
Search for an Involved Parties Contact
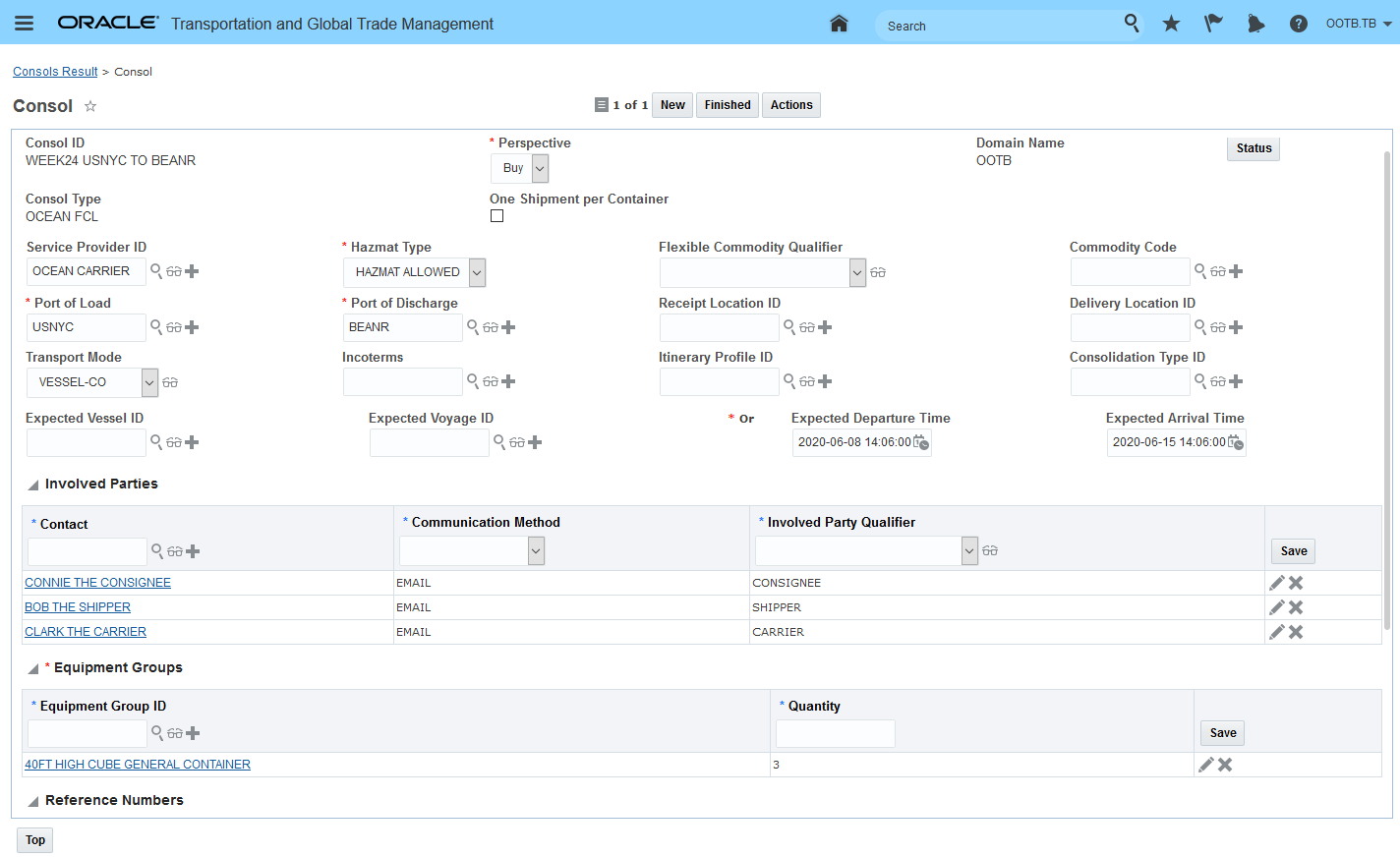pyautogui.click(x=157, y=550)
